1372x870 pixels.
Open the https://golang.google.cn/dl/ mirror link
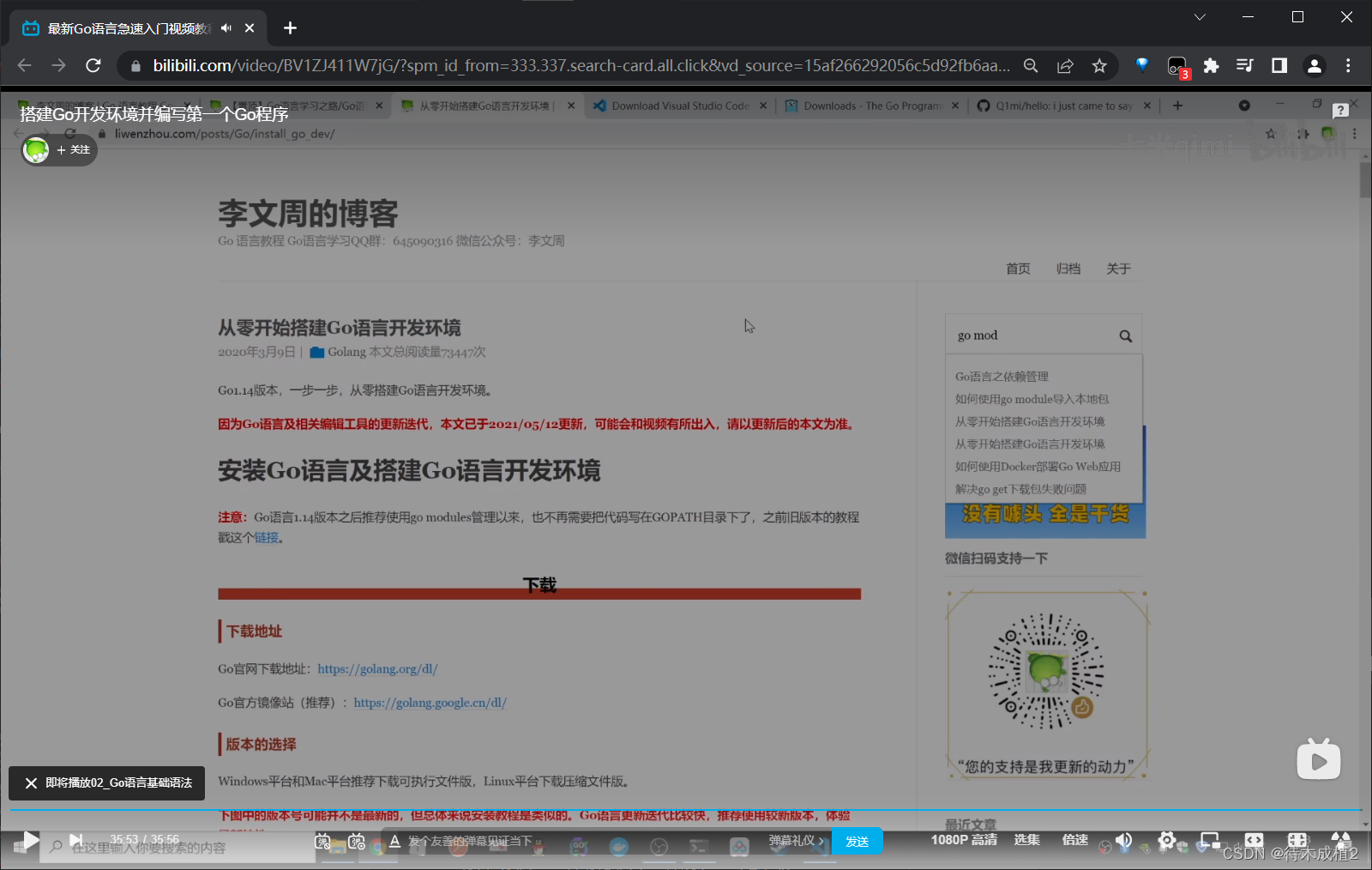[430, 703]
